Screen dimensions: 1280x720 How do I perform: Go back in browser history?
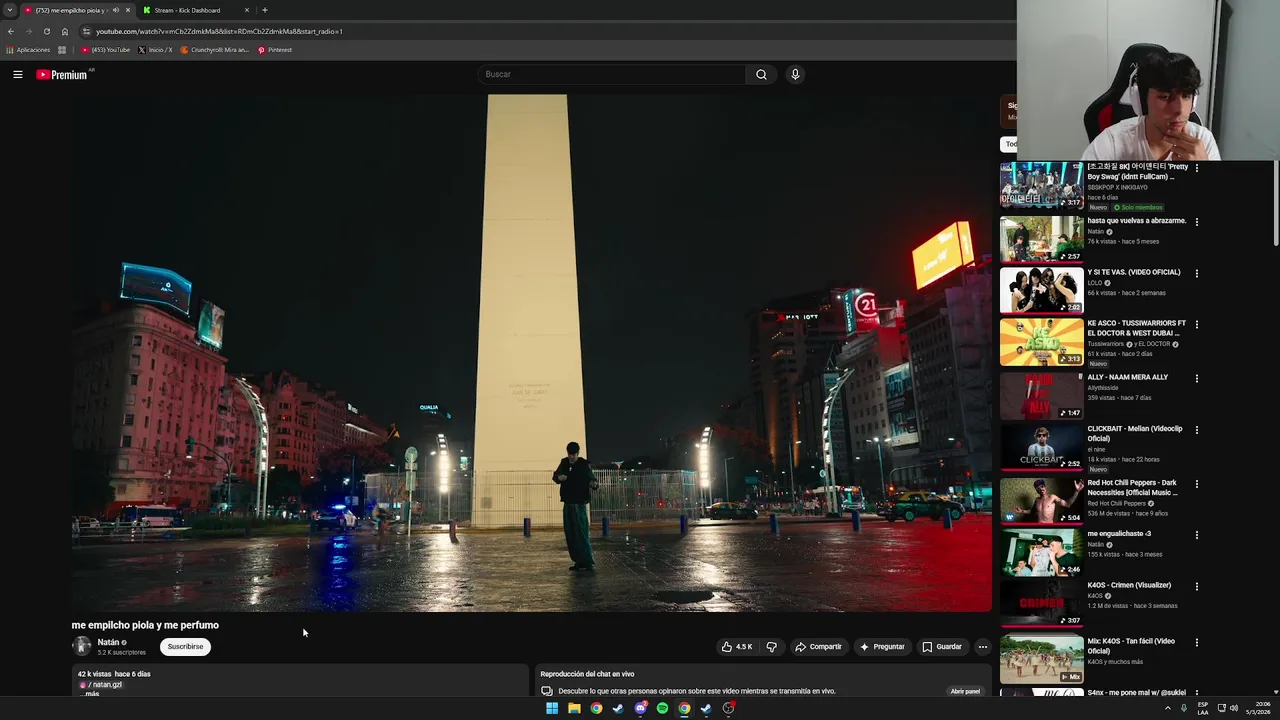[x=11, y=31]
